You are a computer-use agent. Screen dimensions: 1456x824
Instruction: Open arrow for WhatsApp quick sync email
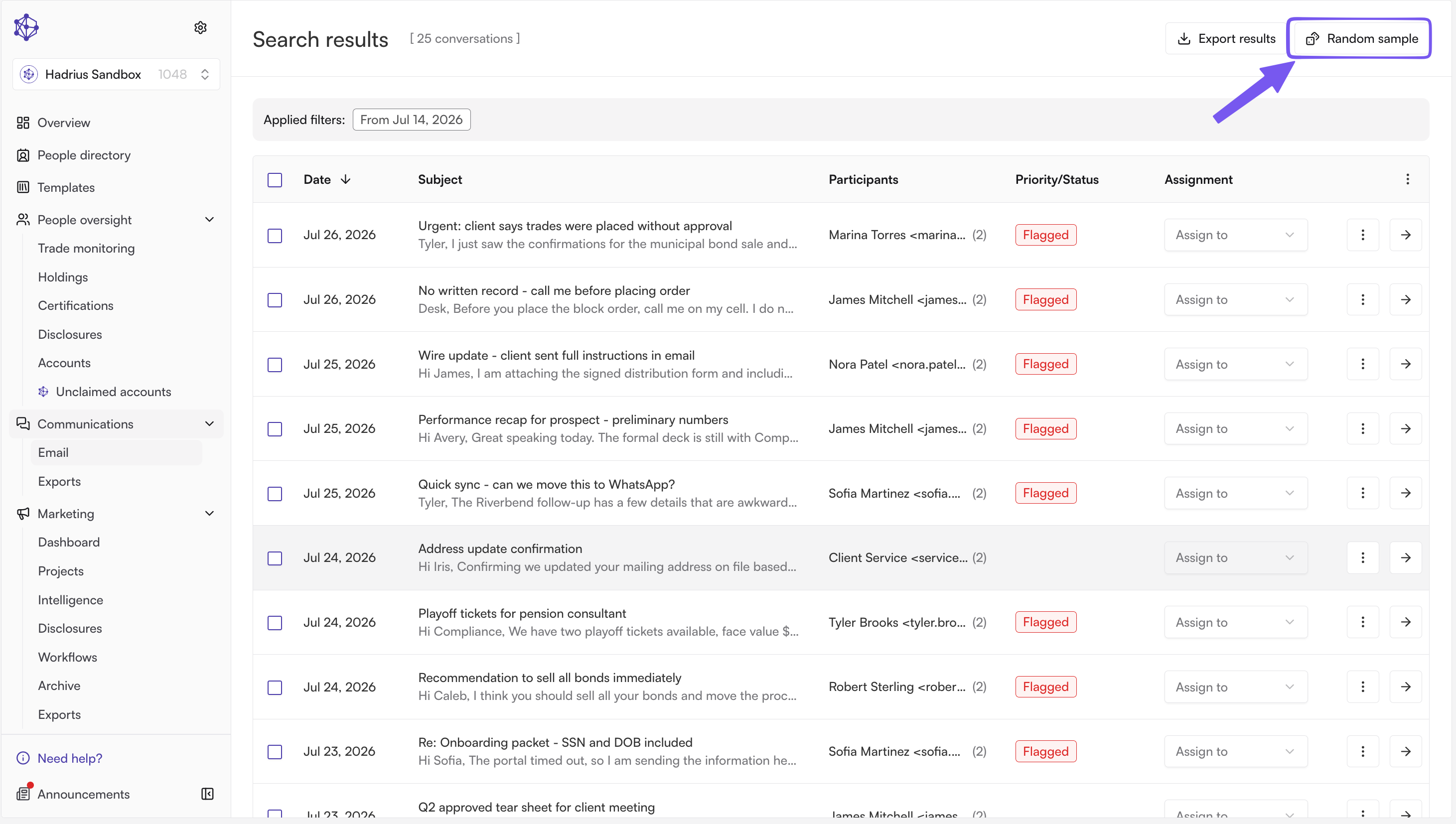(x=1405, y=493)
